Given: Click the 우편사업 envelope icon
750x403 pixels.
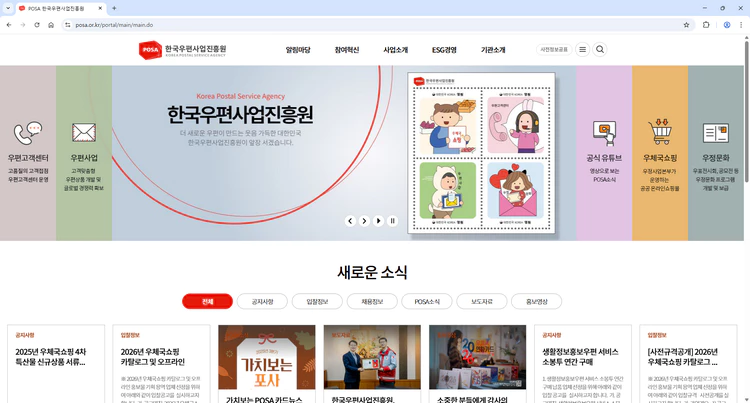Looking at the screenshot, I should (84, 132).
